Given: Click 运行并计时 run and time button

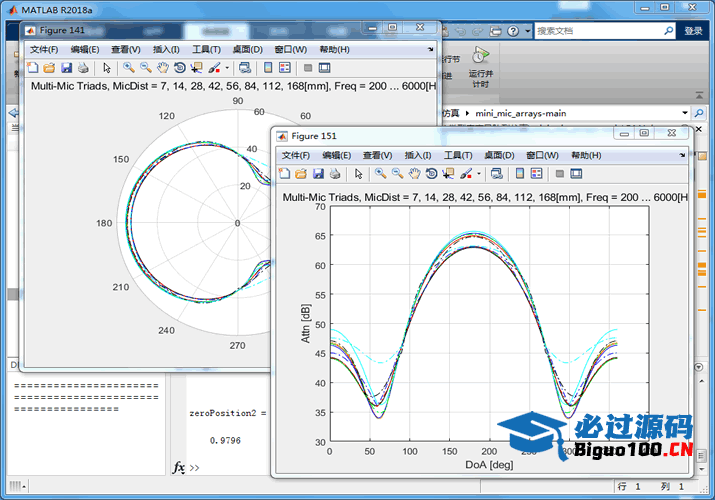Looking at the screenshot, I should pos(481,67).
